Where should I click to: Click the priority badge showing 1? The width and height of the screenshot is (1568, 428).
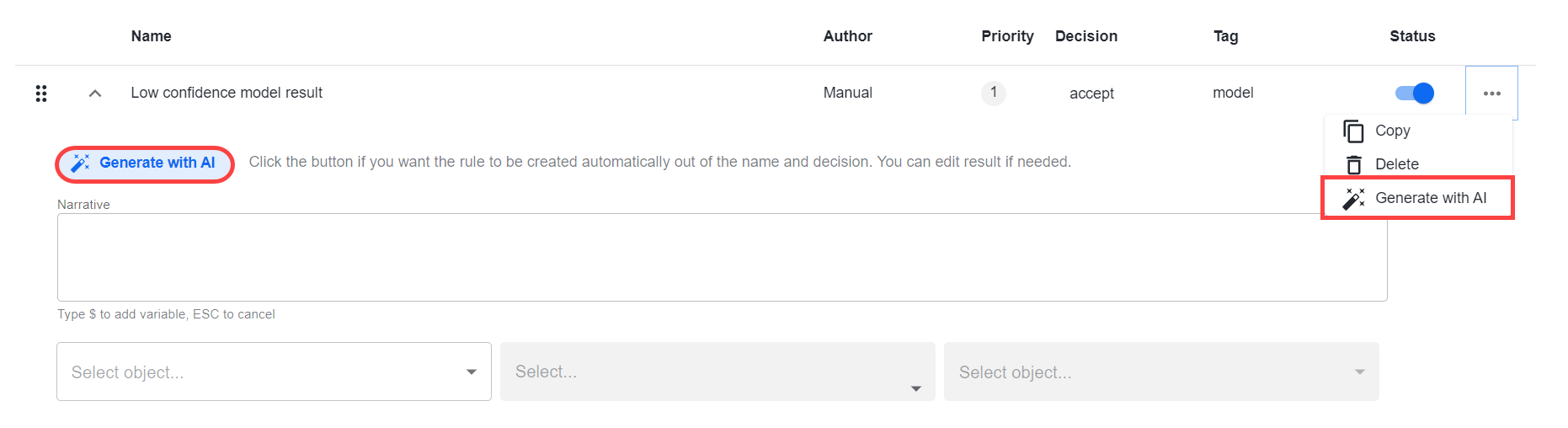[x=994, y=93]
